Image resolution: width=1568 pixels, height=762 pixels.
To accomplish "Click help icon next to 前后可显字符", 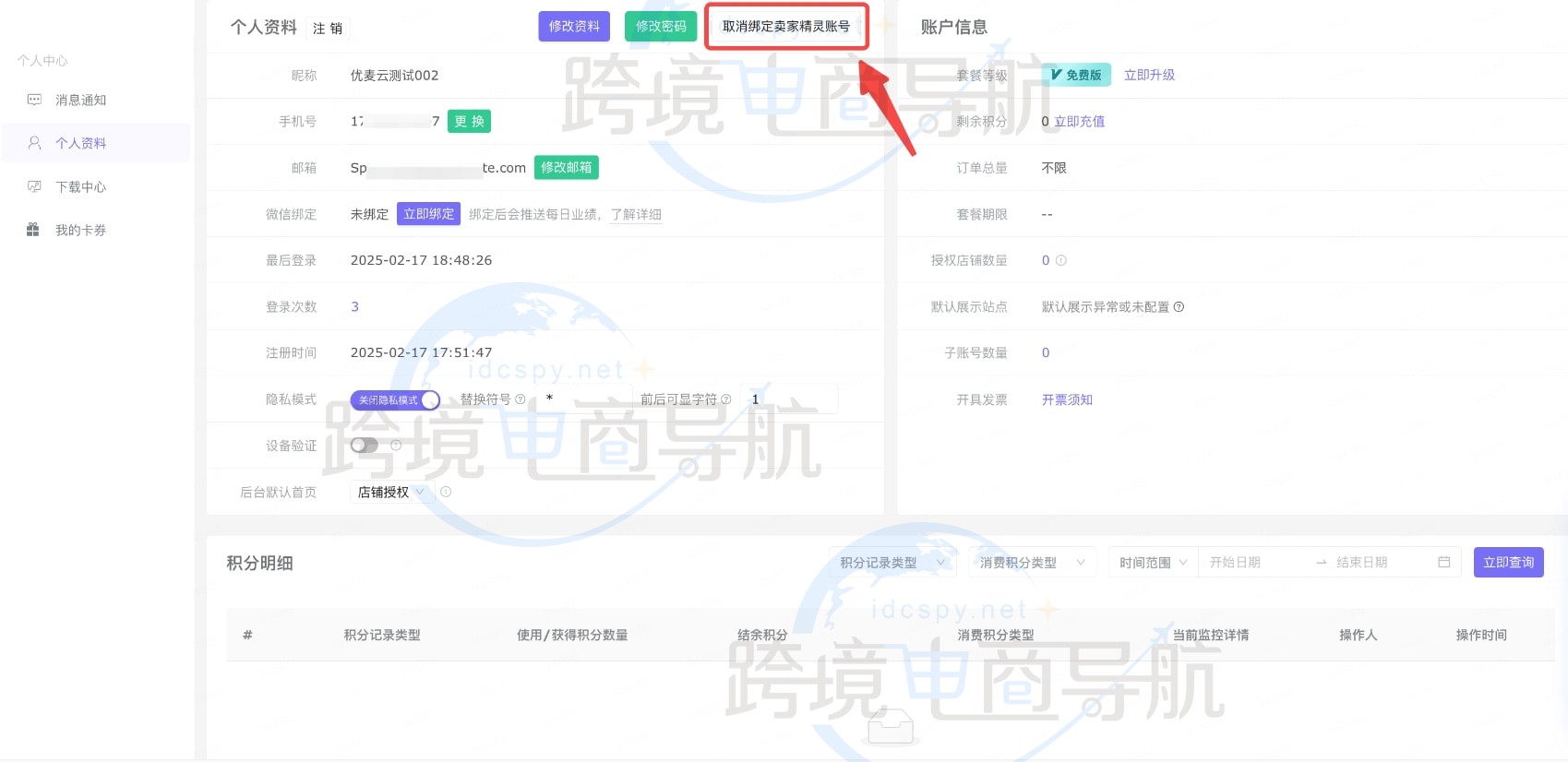I will pyautogui.click(x=725, y=399).
